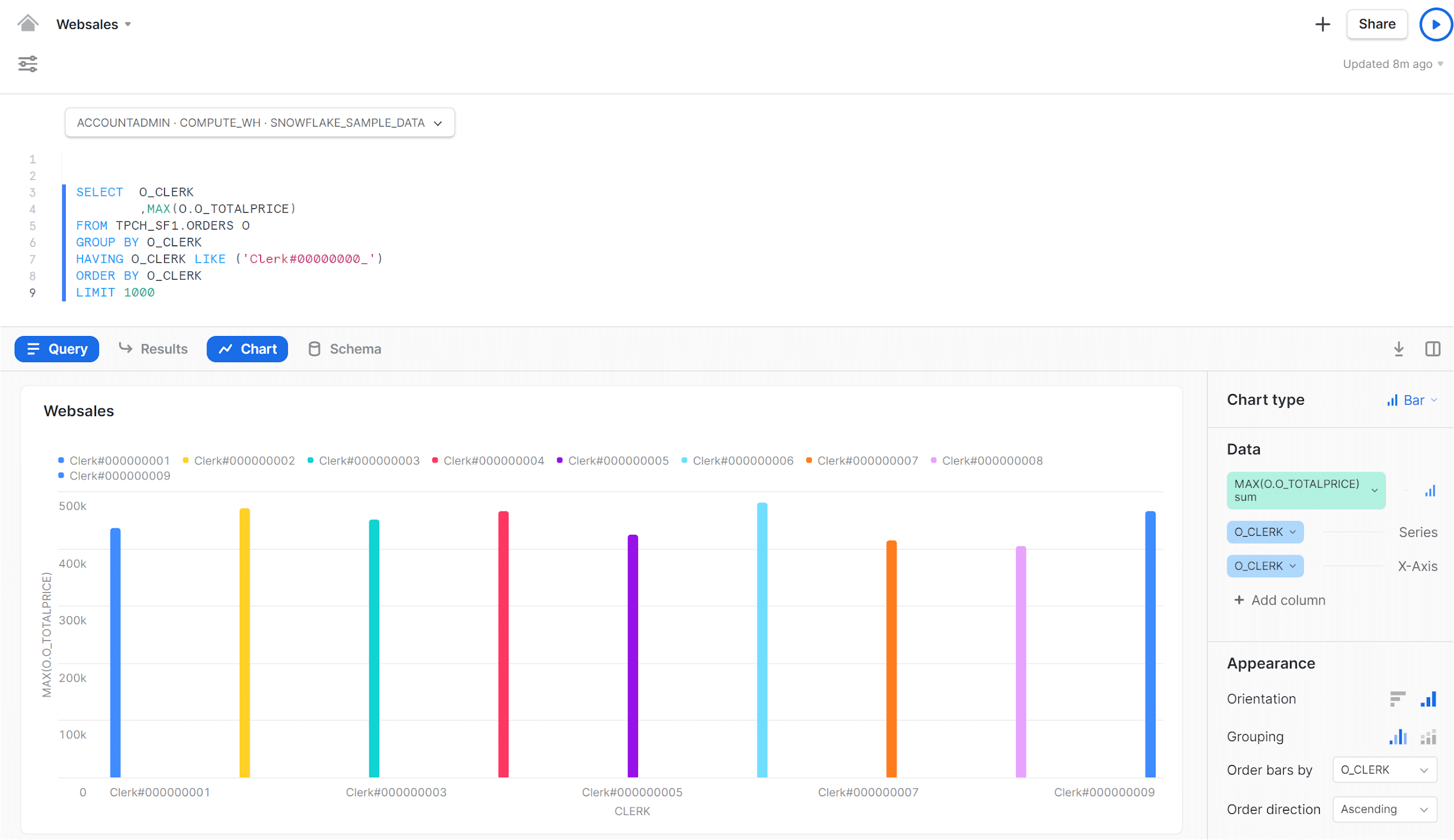Select the Query tab
The width and height of the screenshot is (1454, 840).
(x=56, y=349)
